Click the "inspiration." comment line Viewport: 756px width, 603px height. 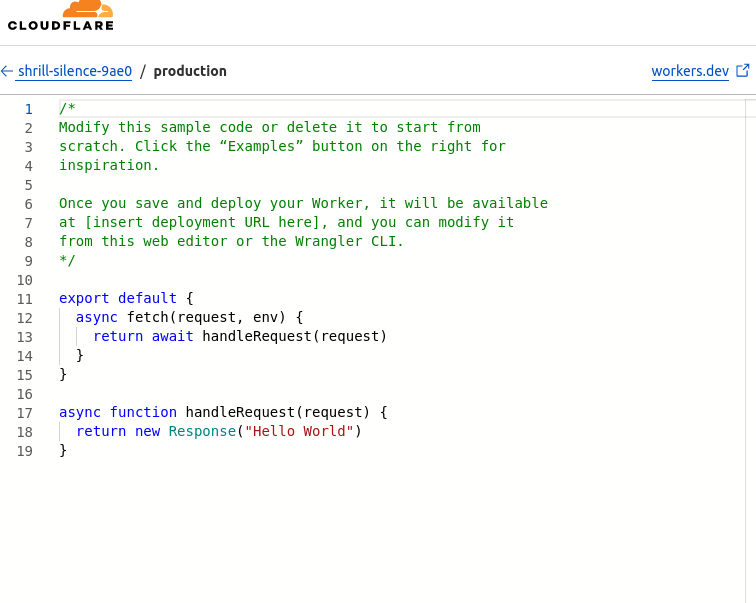pyautogui.click(x=109, y=165)
